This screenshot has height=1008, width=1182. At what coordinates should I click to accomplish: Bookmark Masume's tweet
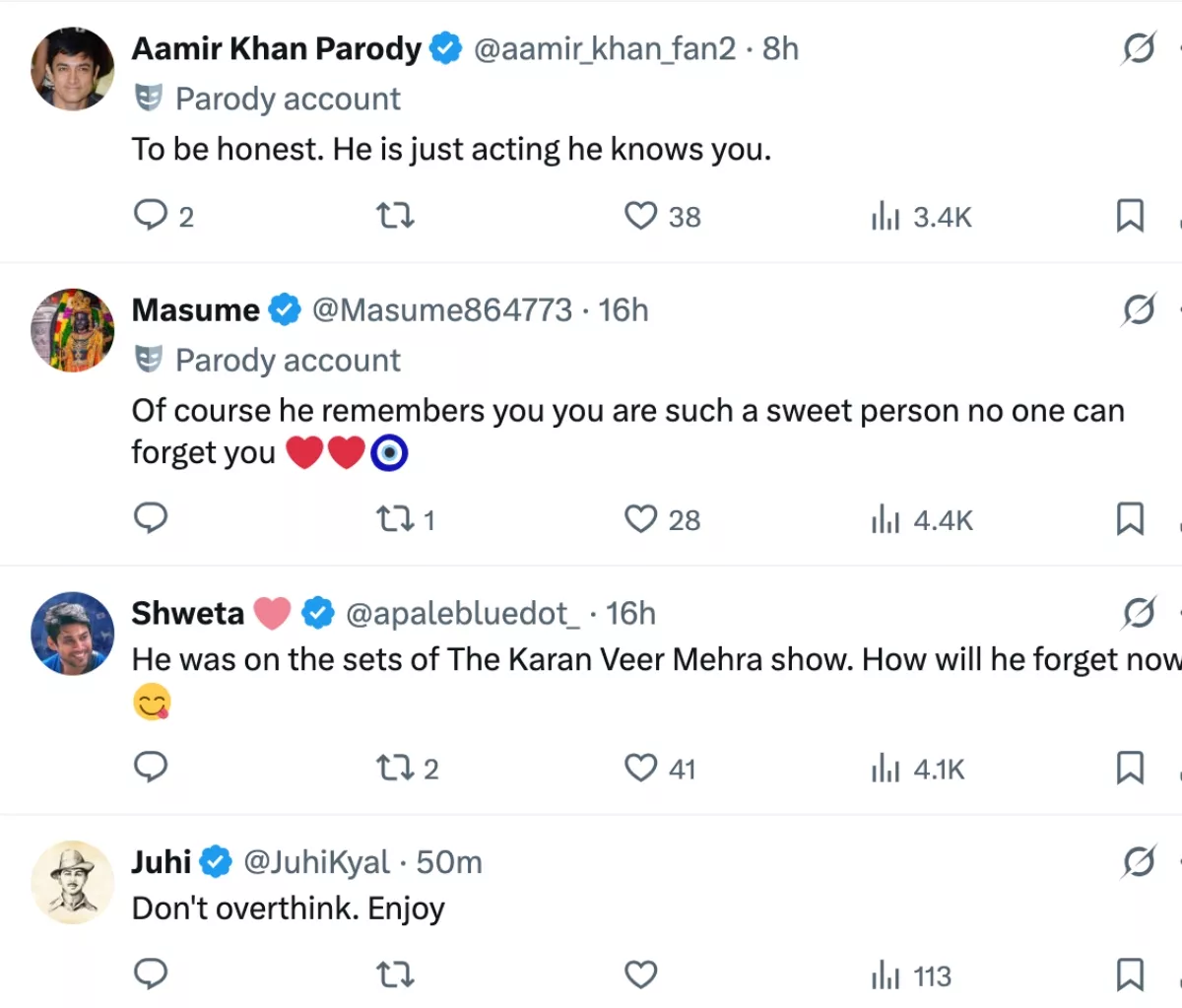coord(1129,519)
